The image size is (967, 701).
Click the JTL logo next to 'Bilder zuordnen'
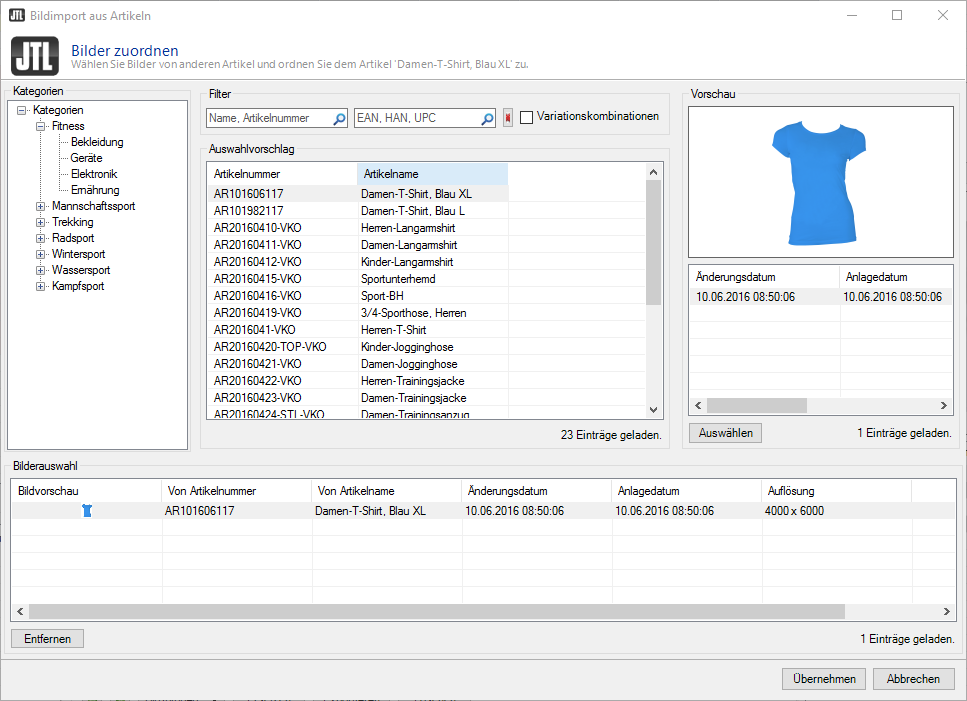pyautogui.click(x=35, y=54)
